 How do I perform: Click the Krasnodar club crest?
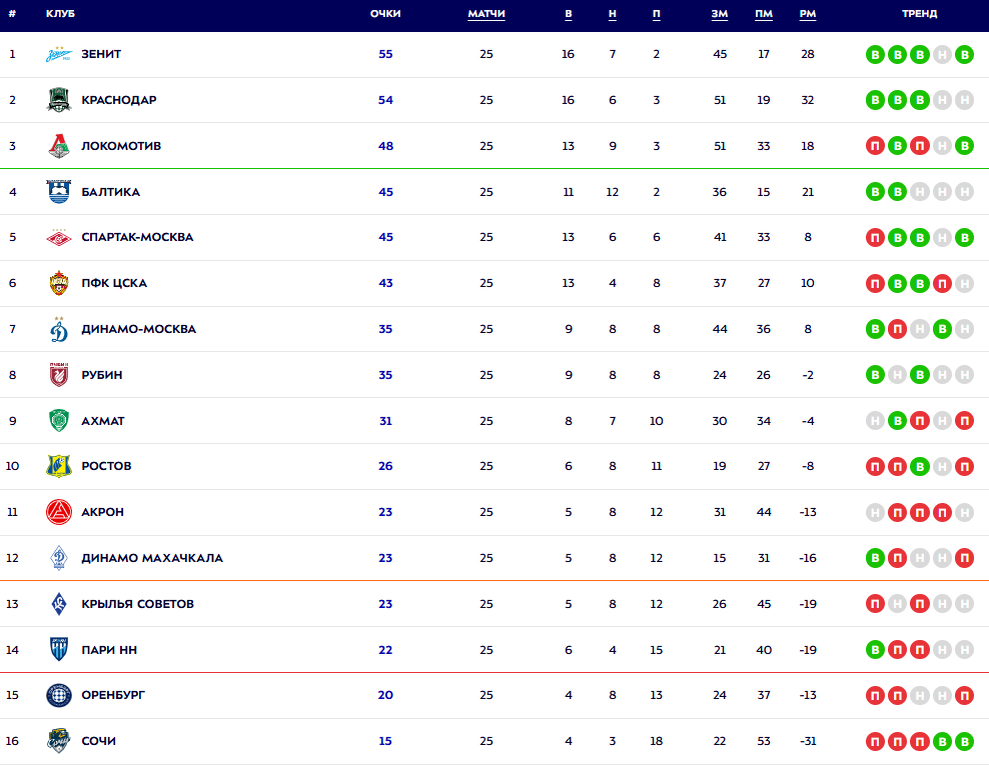(x=59, y=100)
